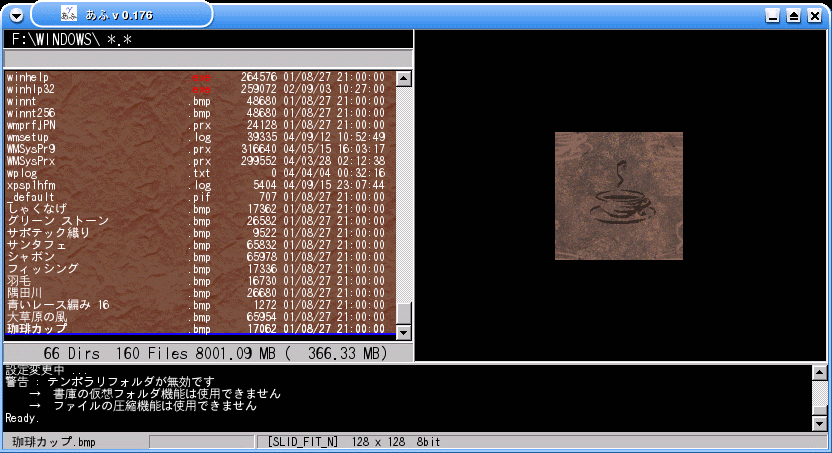Click file list scrollbar down arrow
This screenshot has height=453, width=832.
404,333
